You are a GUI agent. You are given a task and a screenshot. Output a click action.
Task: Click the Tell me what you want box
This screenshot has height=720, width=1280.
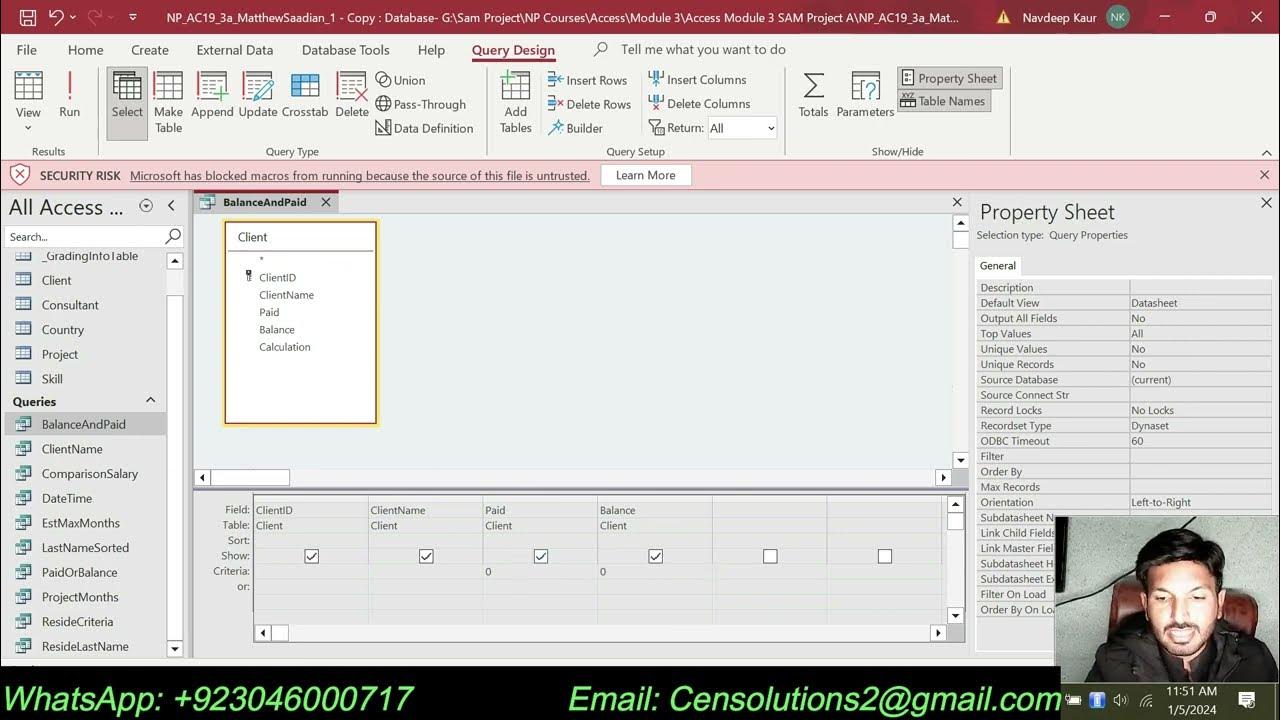[x=702, y=50]
